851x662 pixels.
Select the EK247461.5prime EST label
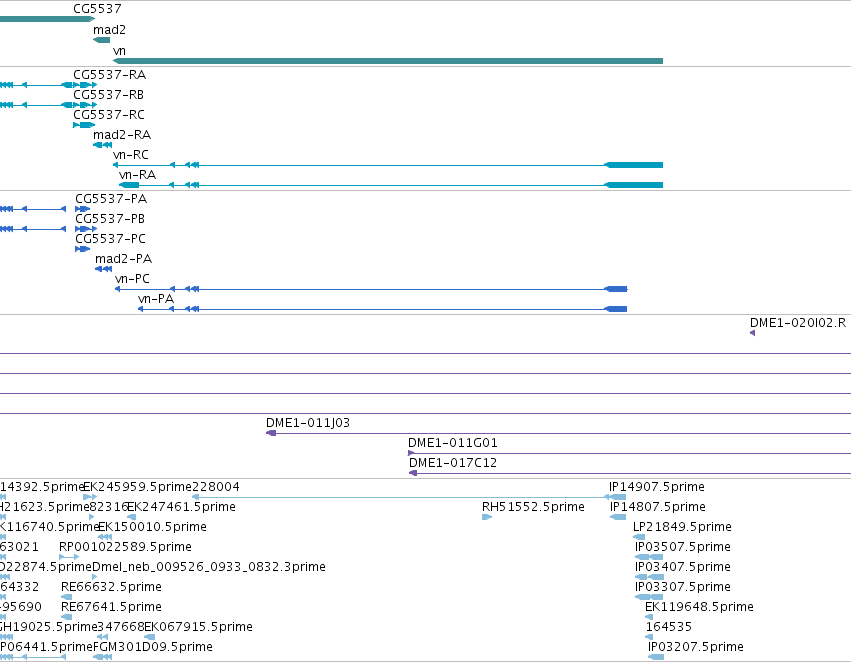[x=181, y=507]
